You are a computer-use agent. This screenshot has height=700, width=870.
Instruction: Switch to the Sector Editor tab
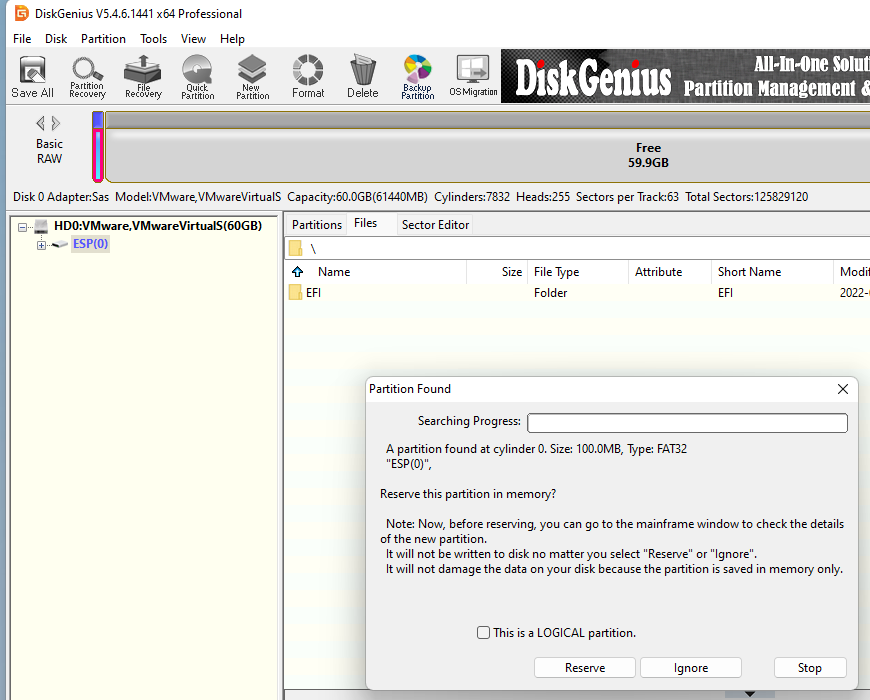tap(435, 225)
